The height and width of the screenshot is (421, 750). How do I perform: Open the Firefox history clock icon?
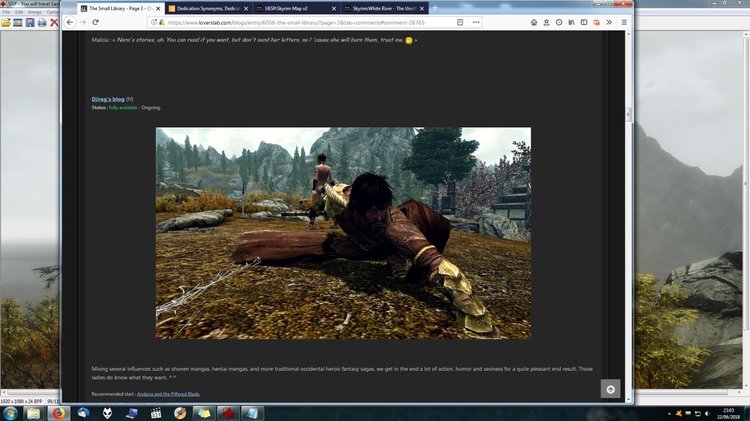(559, 22)
